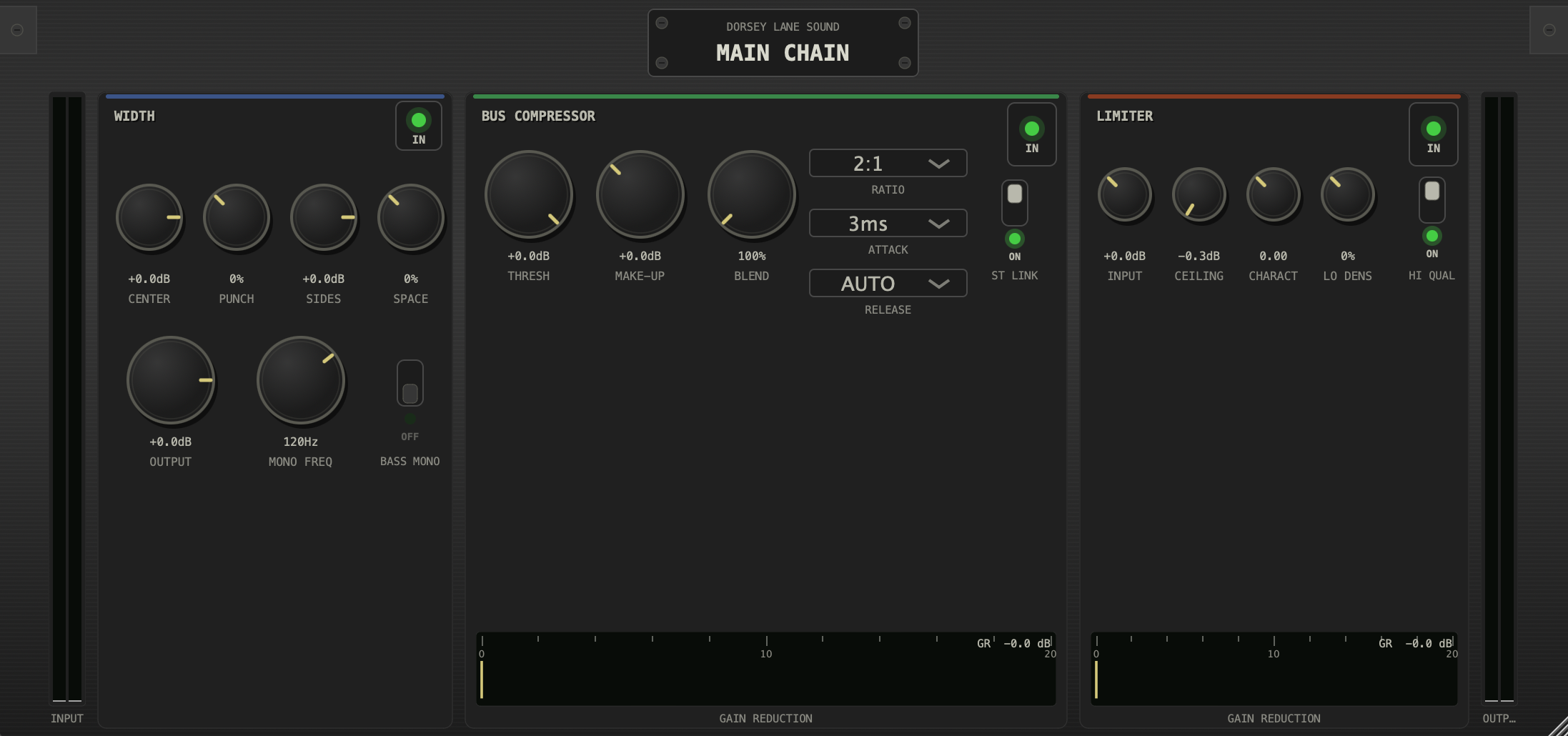Click the CHARACT value 0.00
Image resolution: width=1568 pixels, height=736 pixels.
point(1274,256)
